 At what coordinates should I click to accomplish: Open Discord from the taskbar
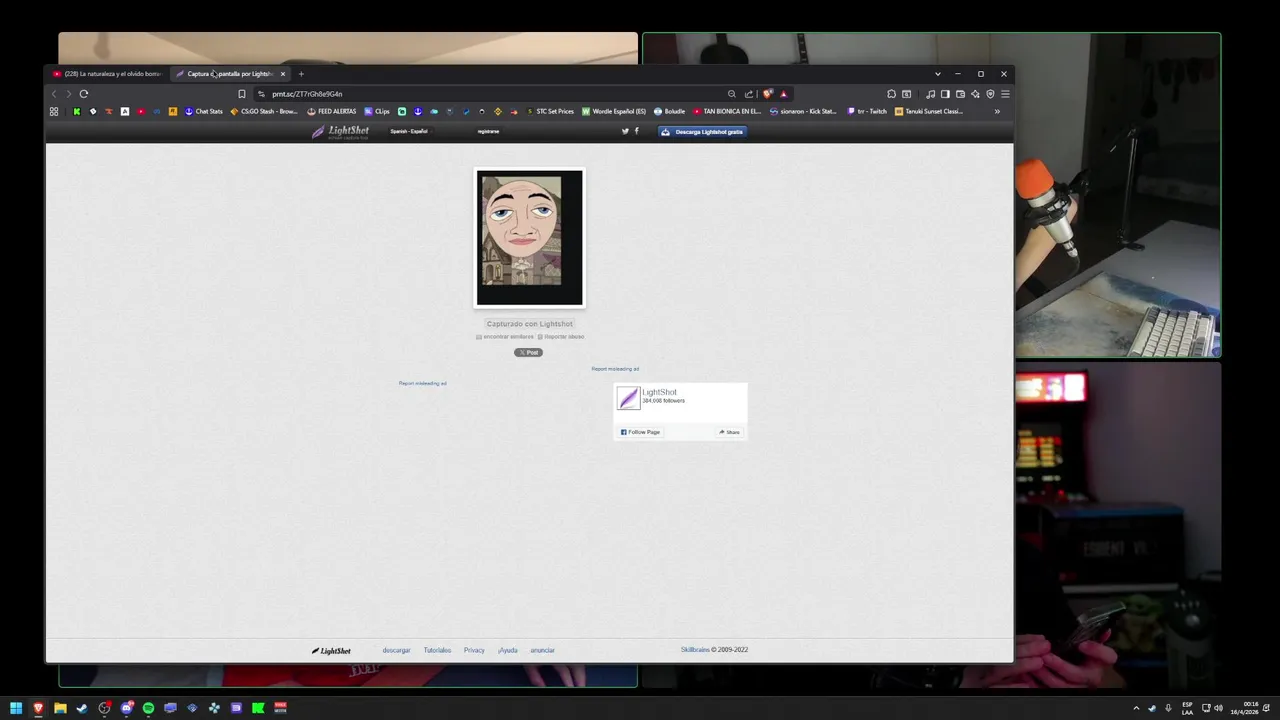coord(126,708)
